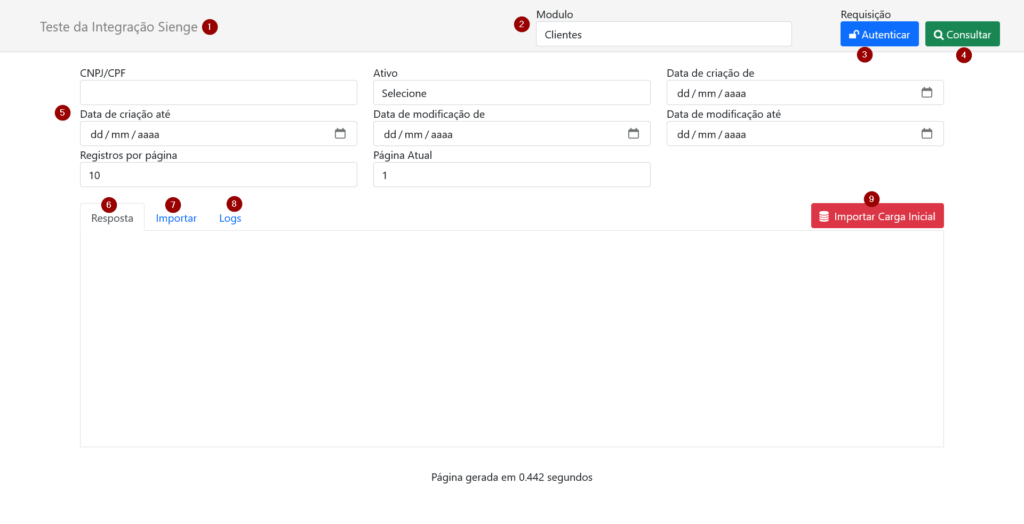Switch to the Importar tab
This screenshot has height=524, width=1024.
click(x=176, y=218)
